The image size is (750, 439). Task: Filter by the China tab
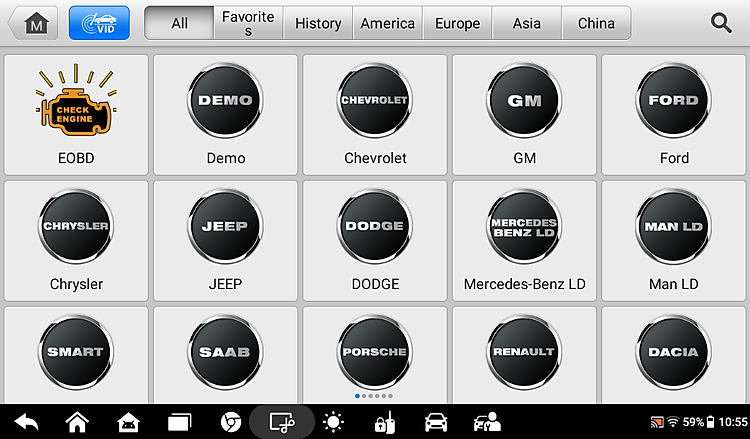click(596, 23)
